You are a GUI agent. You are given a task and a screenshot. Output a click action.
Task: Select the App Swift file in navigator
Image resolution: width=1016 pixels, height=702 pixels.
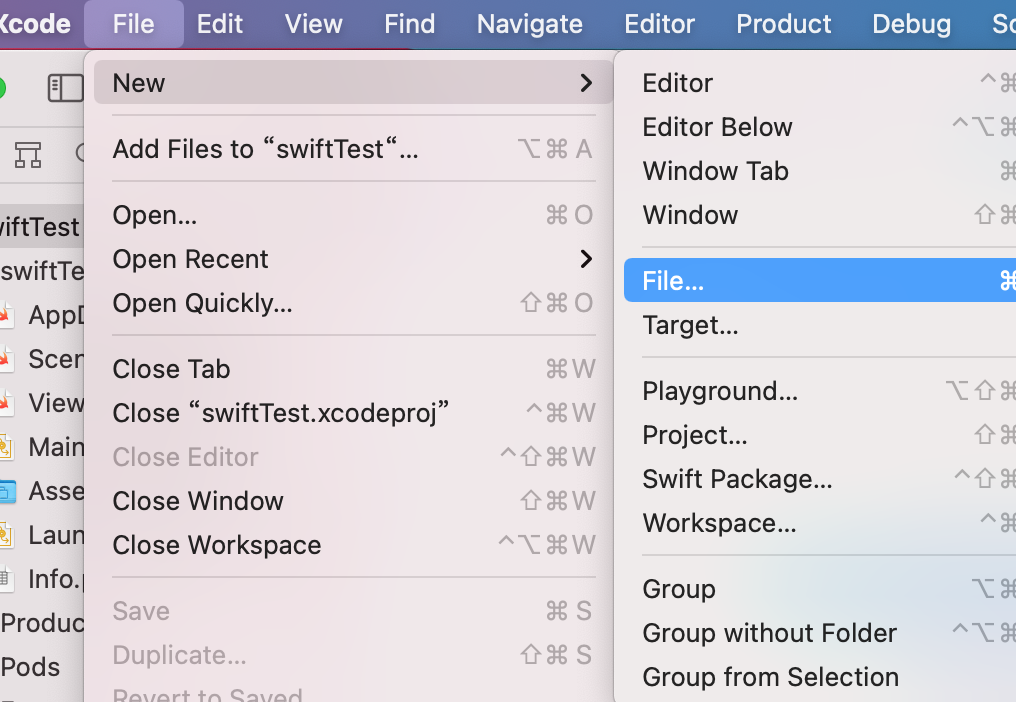42,315
